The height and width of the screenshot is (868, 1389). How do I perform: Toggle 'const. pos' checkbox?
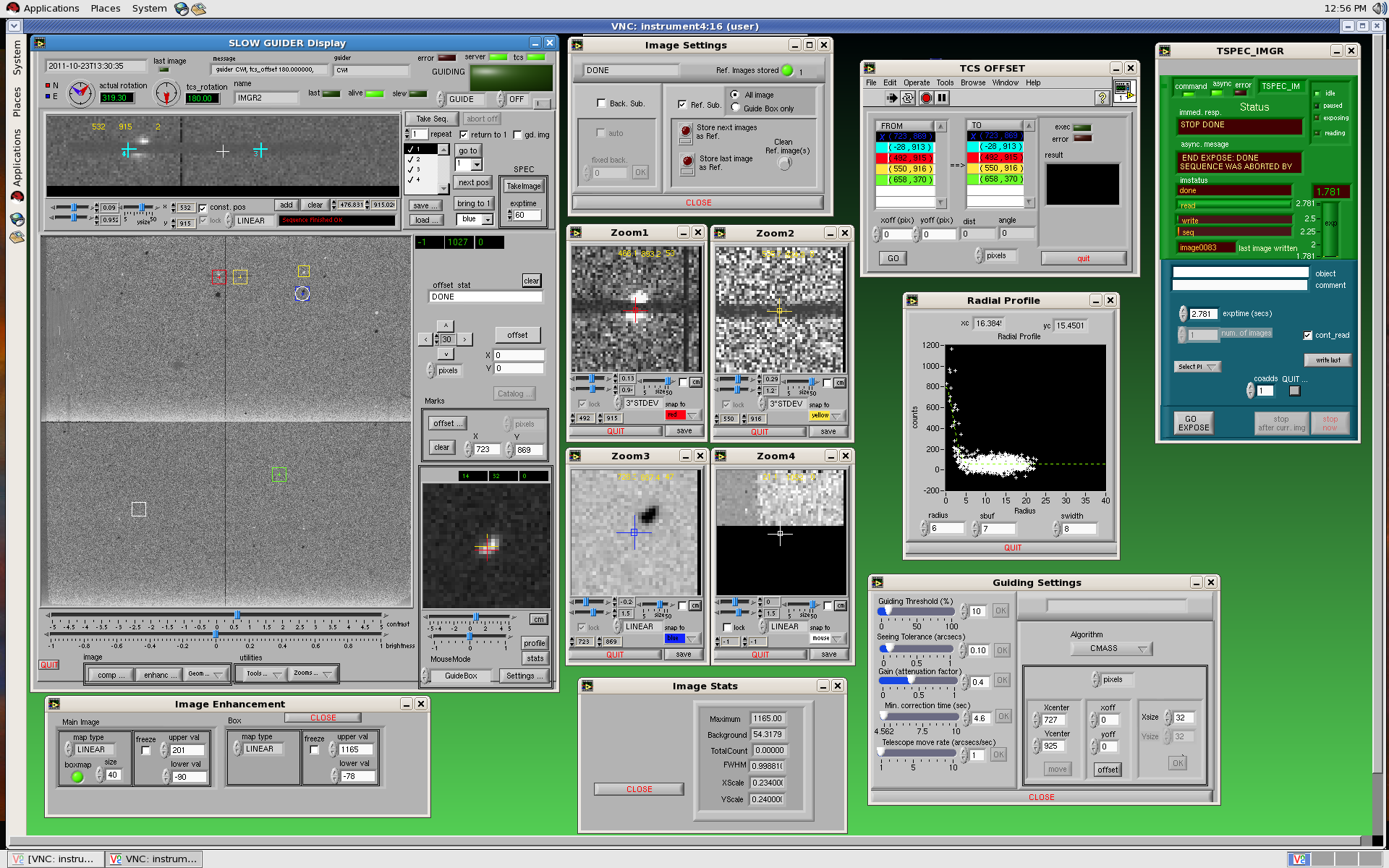point(203,208)
